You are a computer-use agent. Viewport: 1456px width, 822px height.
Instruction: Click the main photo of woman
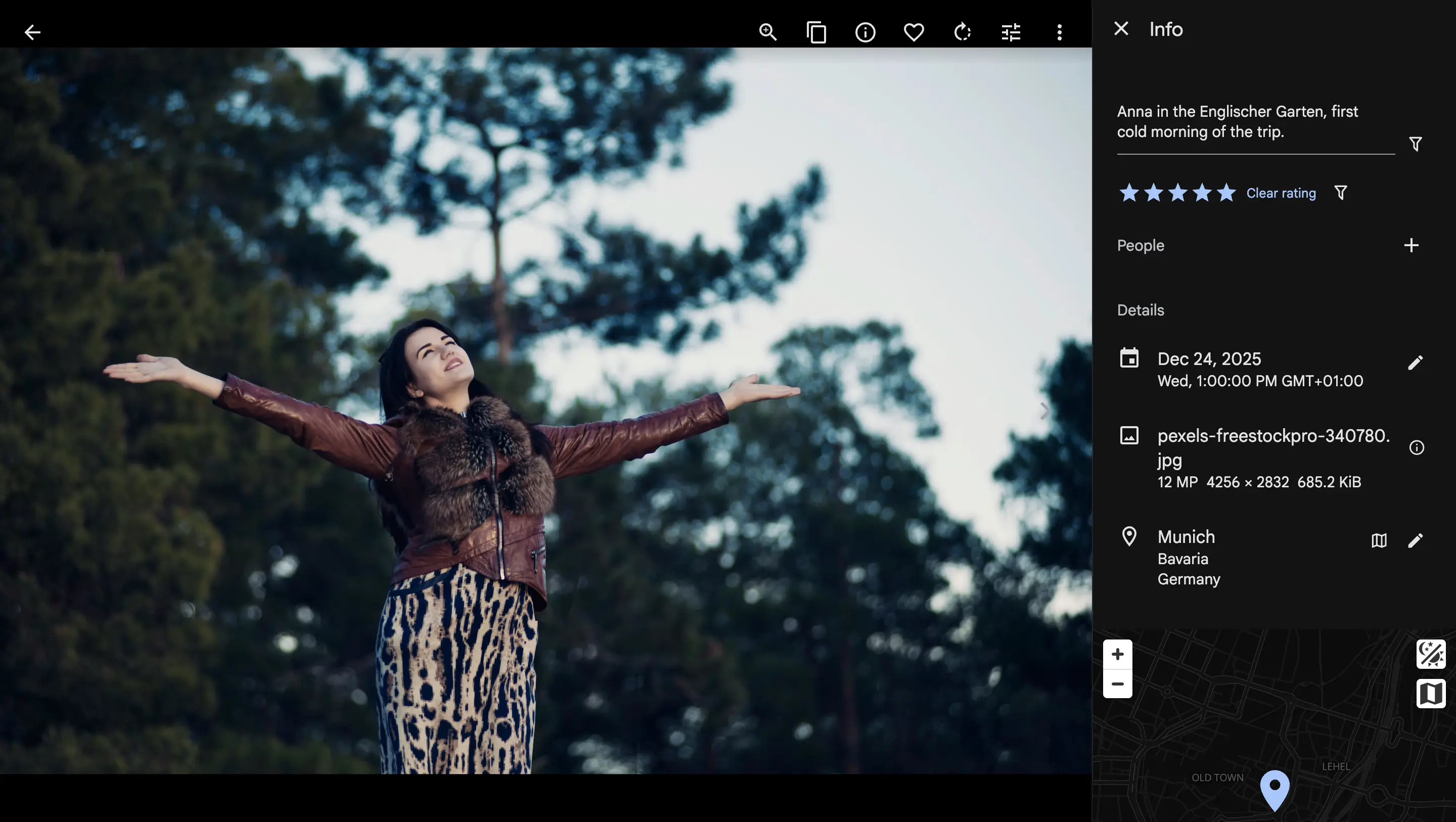coord(545,411)
